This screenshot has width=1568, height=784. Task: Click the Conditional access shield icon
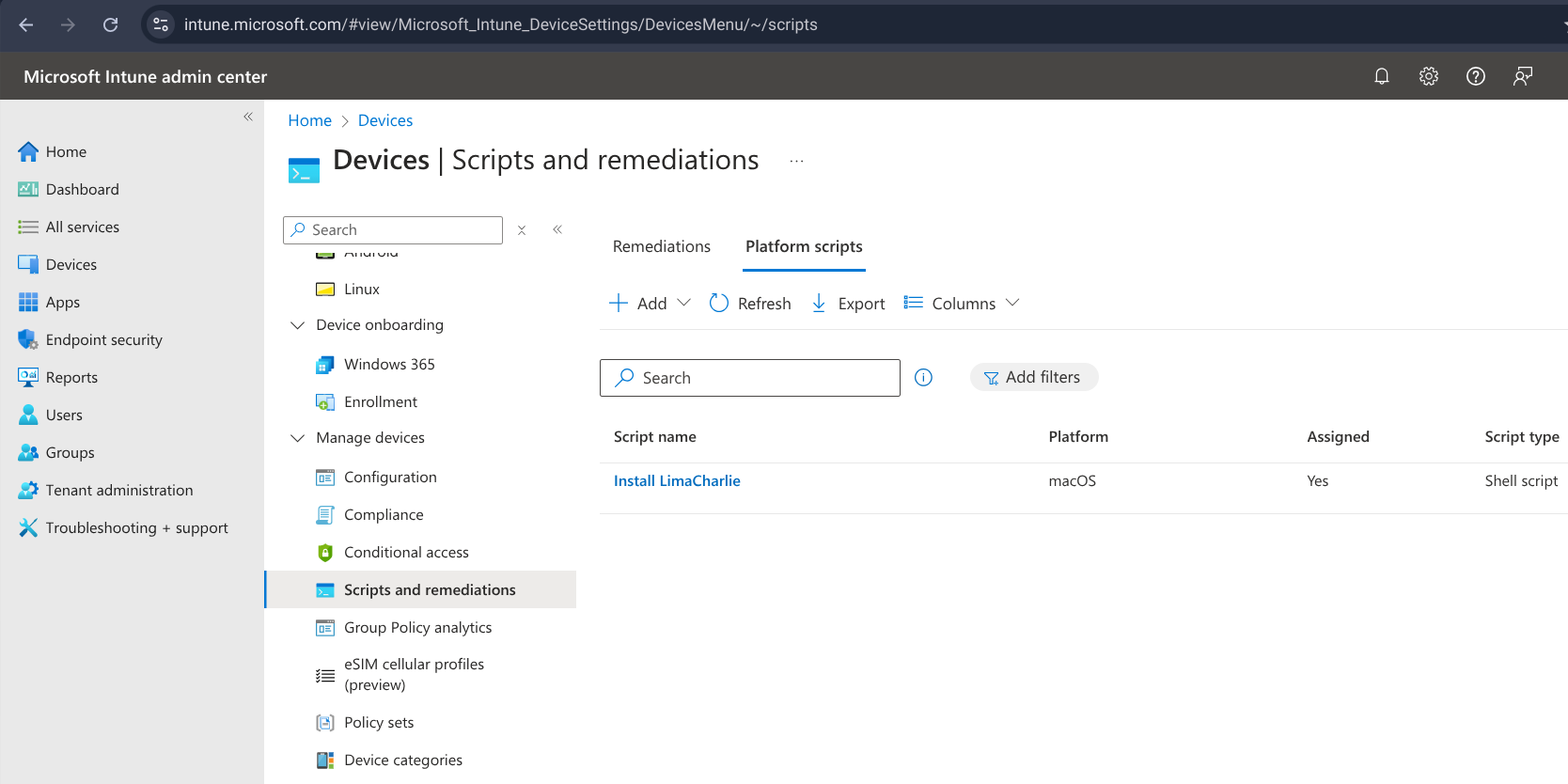point(325,553)
